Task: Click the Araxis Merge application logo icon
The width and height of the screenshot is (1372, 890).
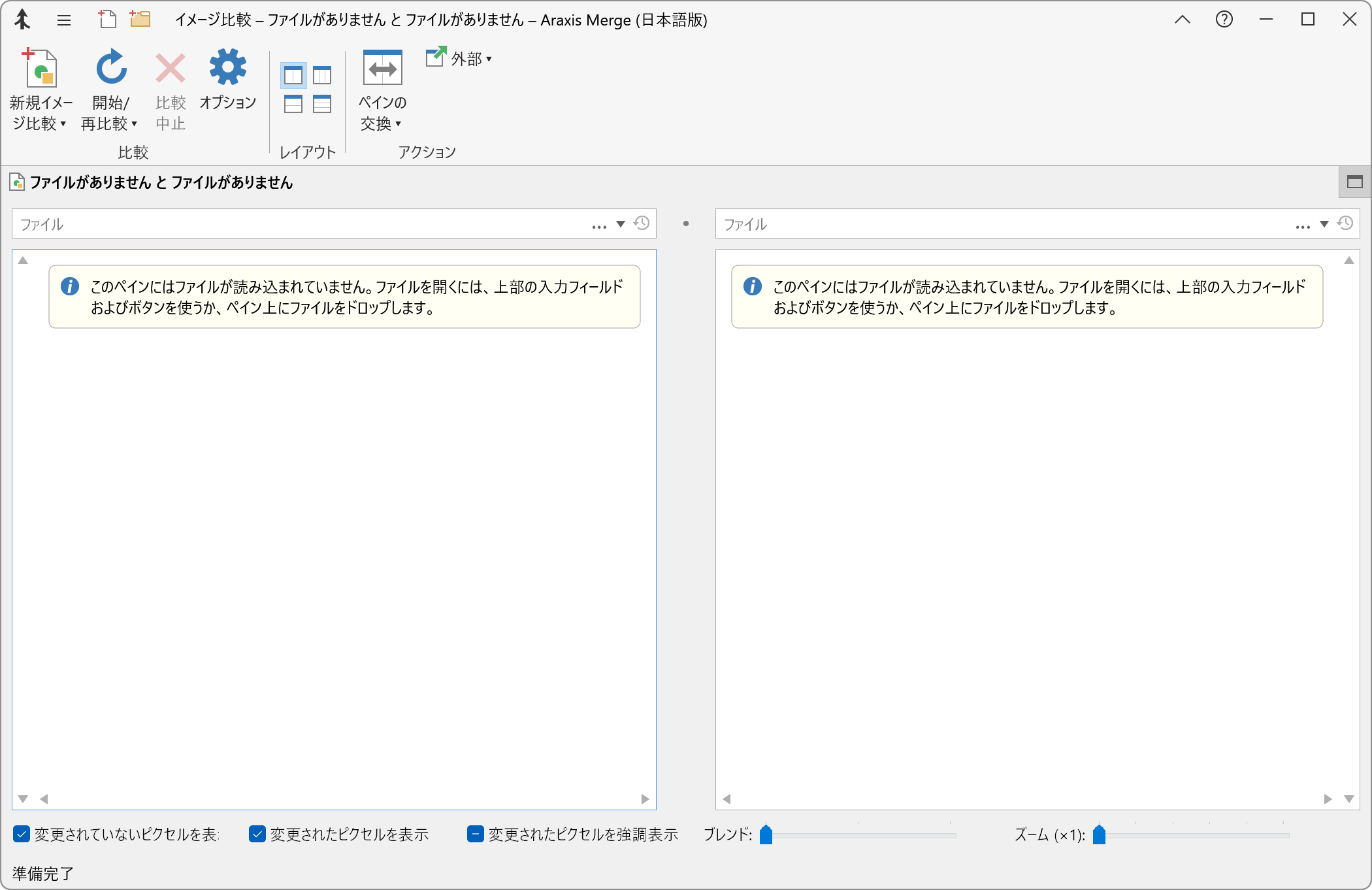Action: [x=22, y=20]
